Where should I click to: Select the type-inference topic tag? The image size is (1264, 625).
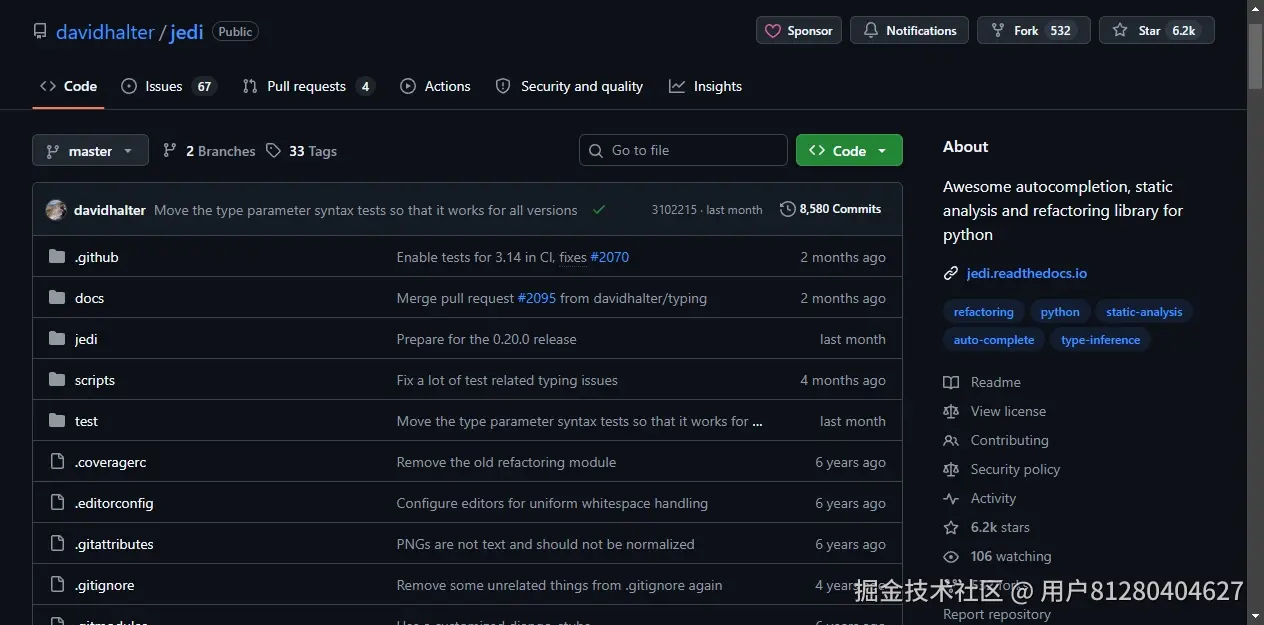[1100, 340]
